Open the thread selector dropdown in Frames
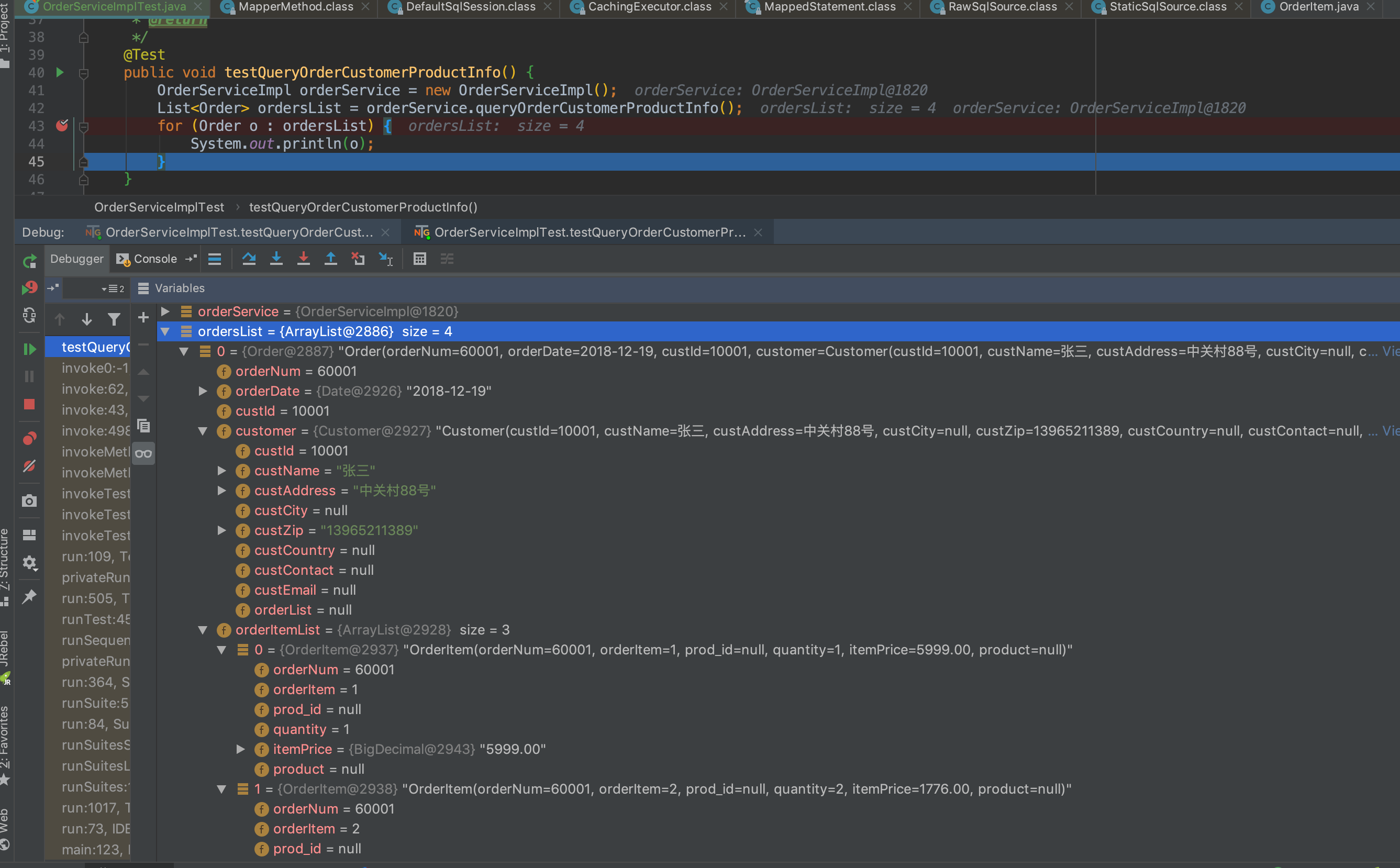 point(104,289)
